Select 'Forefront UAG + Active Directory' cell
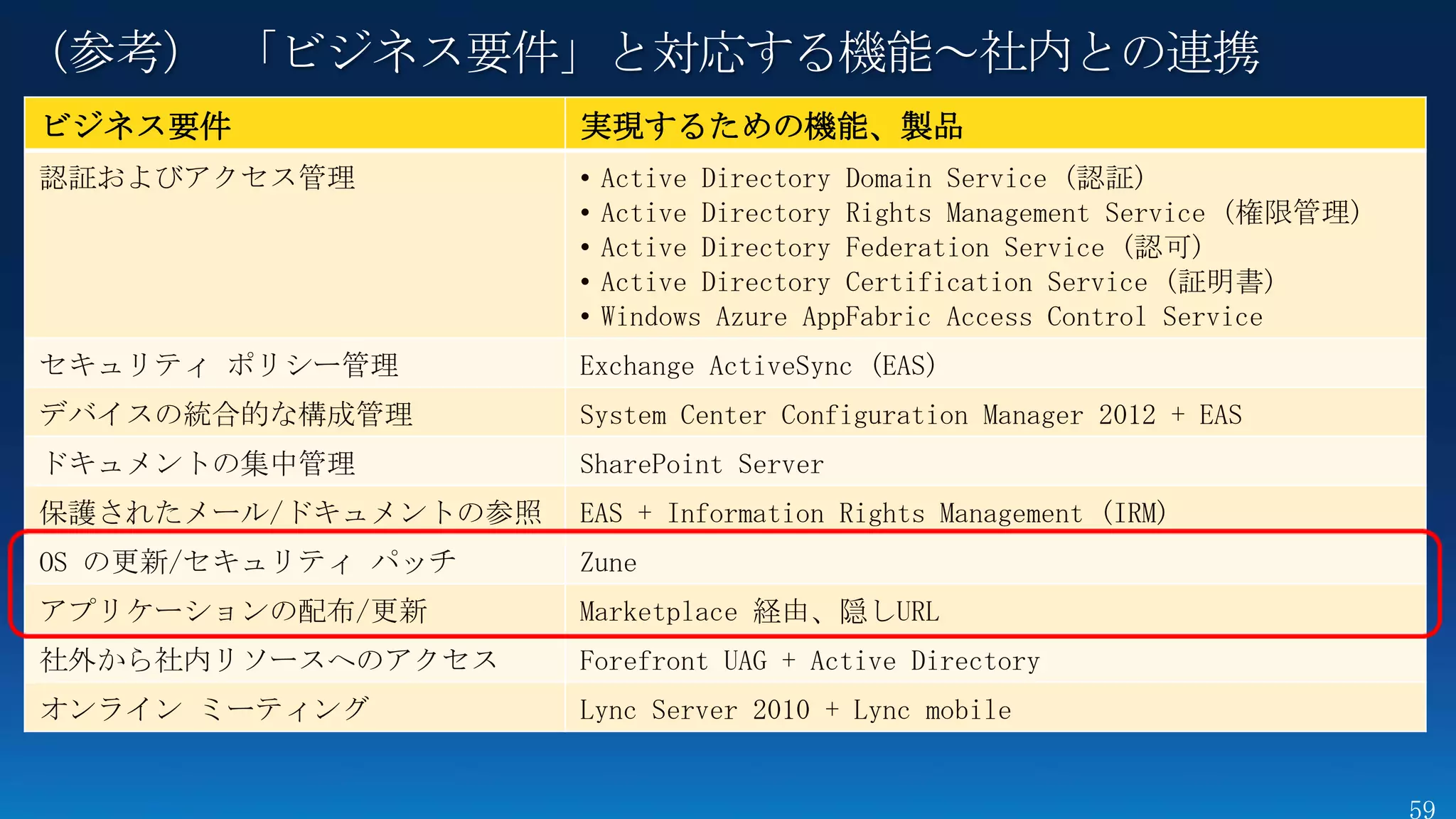This screenshot has width=1456, height=819. tap(996, 659)
